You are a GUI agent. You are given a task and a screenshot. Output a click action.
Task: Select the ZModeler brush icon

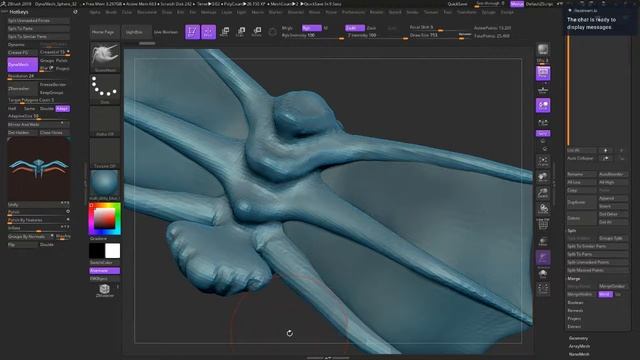[x=105, y=290]
